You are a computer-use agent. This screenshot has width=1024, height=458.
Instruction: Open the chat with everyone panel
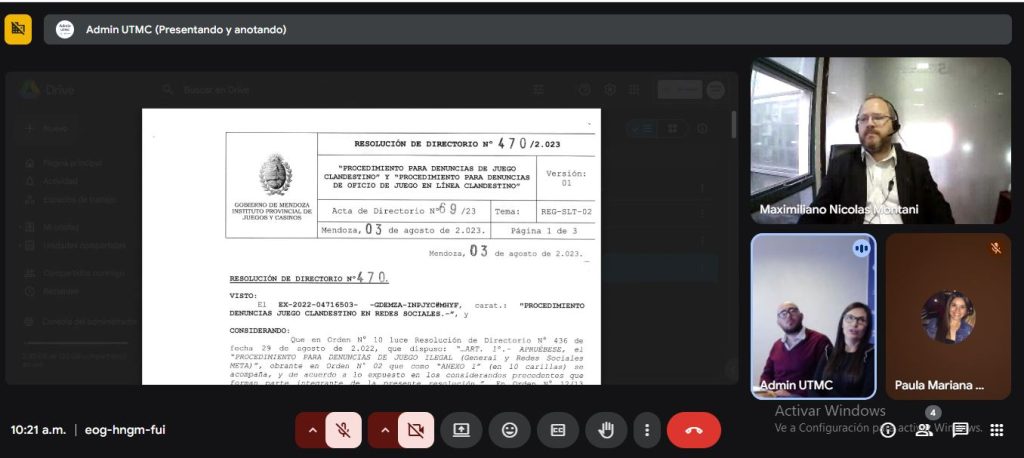[960, 430]
